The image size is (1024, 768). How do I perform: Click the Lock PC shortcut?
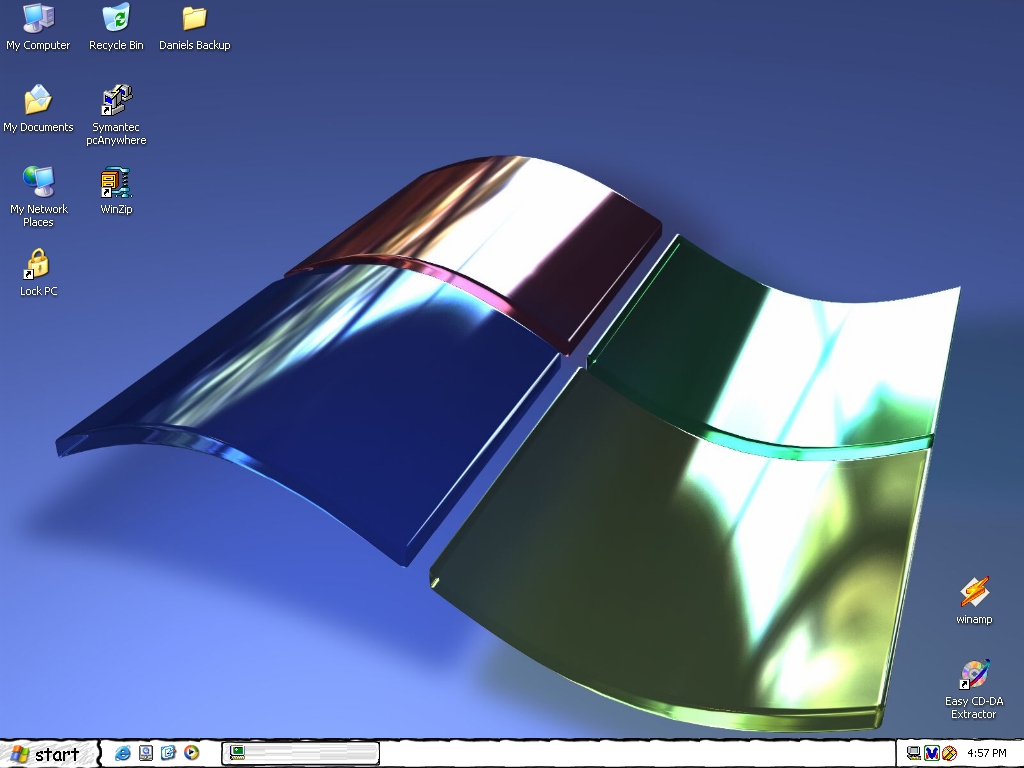coord(38,265)
